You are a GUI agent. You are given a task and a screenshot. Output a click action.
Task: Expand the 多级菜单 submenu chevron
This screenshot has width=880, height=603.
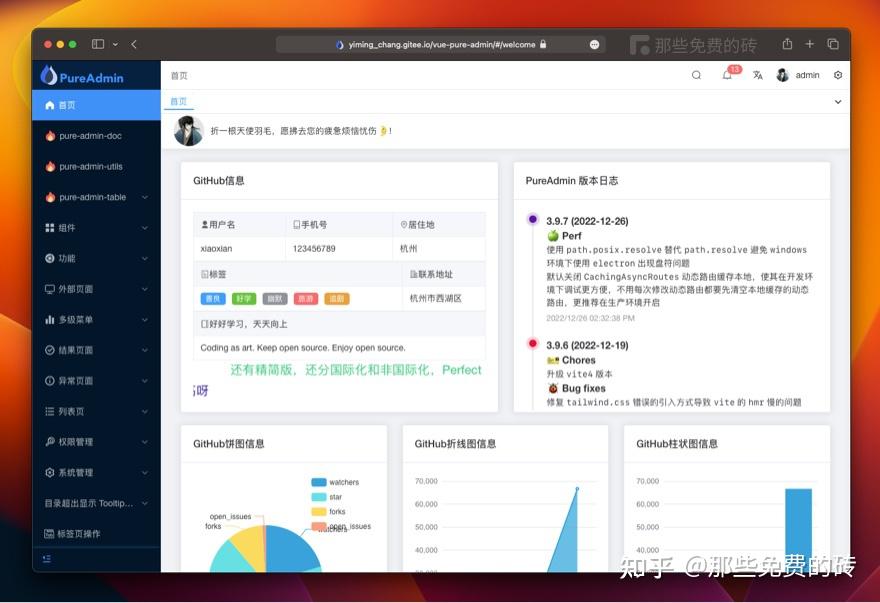145,319
